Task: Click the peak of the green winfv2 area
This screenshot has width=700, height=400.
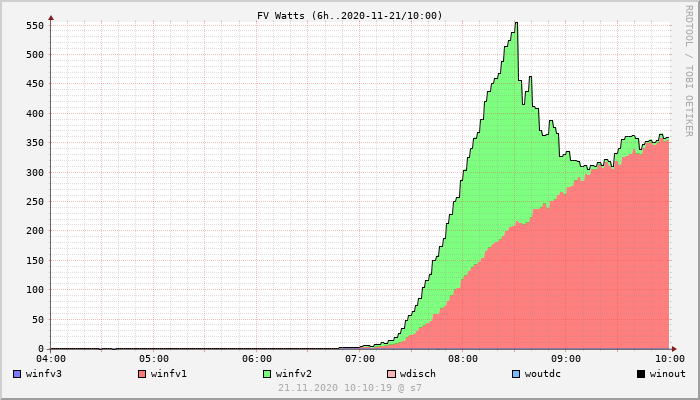Action: [x=516, y=23]
